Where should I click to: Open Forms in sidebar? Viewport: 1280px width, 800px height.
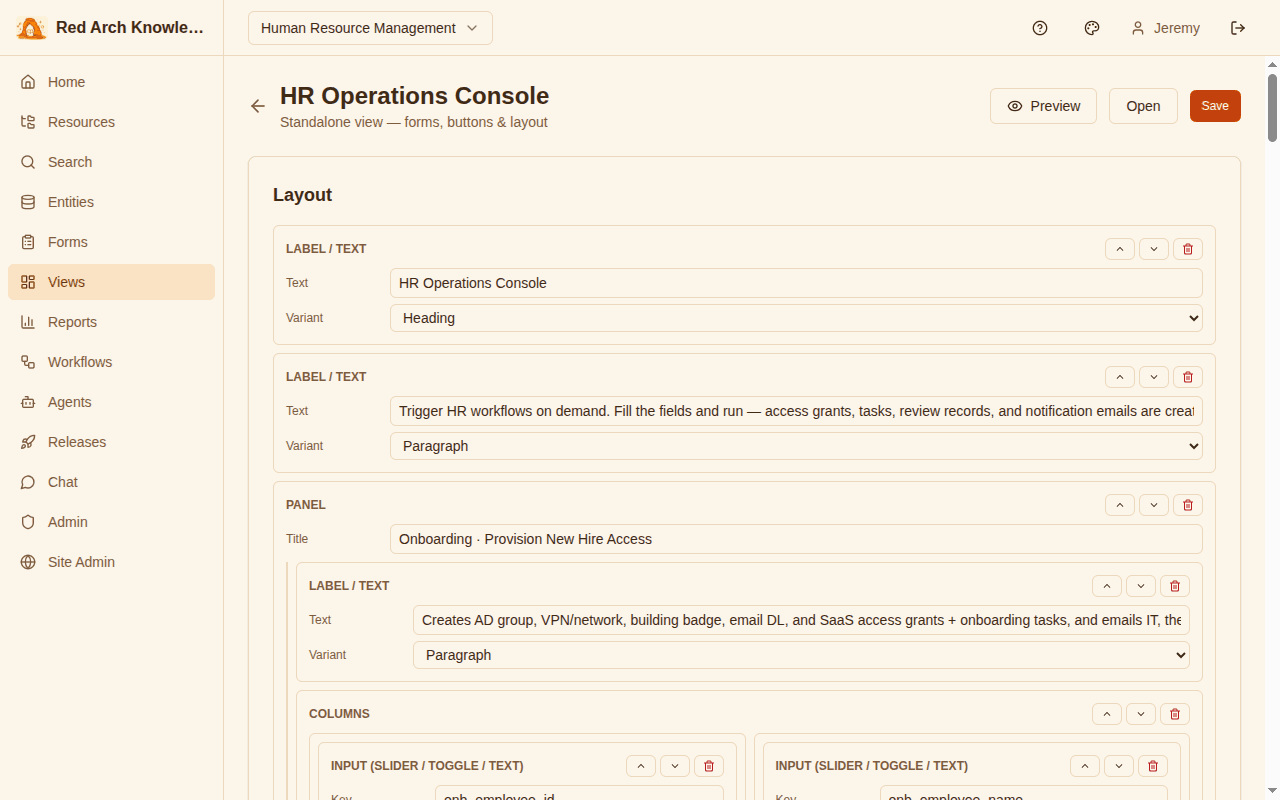pos(111,242)
